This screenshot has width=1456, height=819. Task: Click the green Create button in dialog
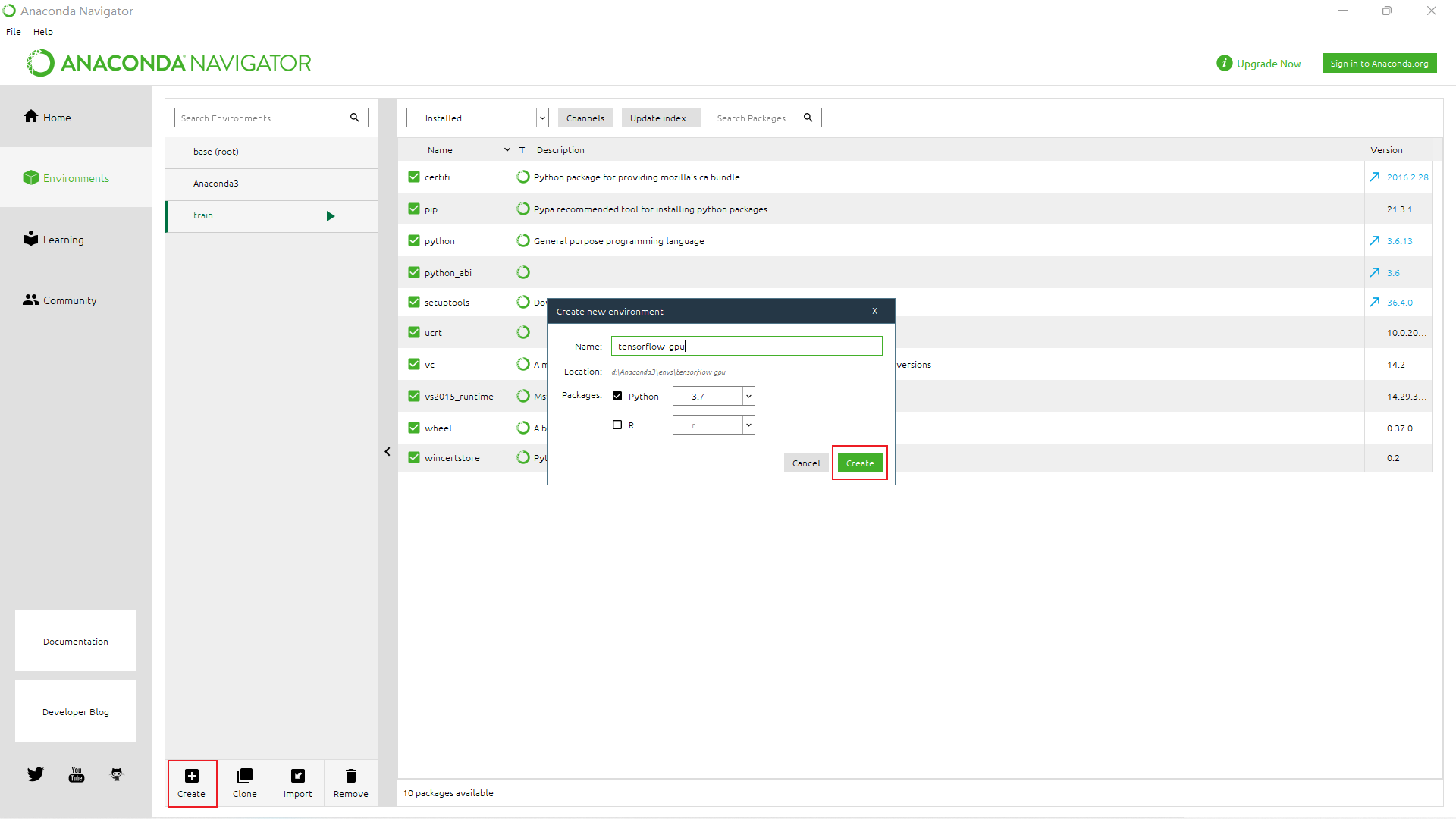click(x=859, y=463)
